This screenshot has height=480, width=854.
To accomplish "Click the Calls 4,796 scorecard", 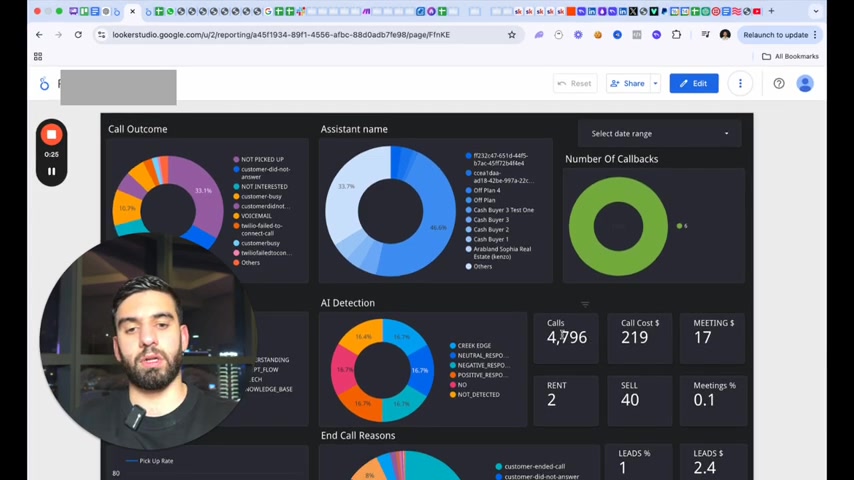I will pyautogui.click(x=566, y=338).
